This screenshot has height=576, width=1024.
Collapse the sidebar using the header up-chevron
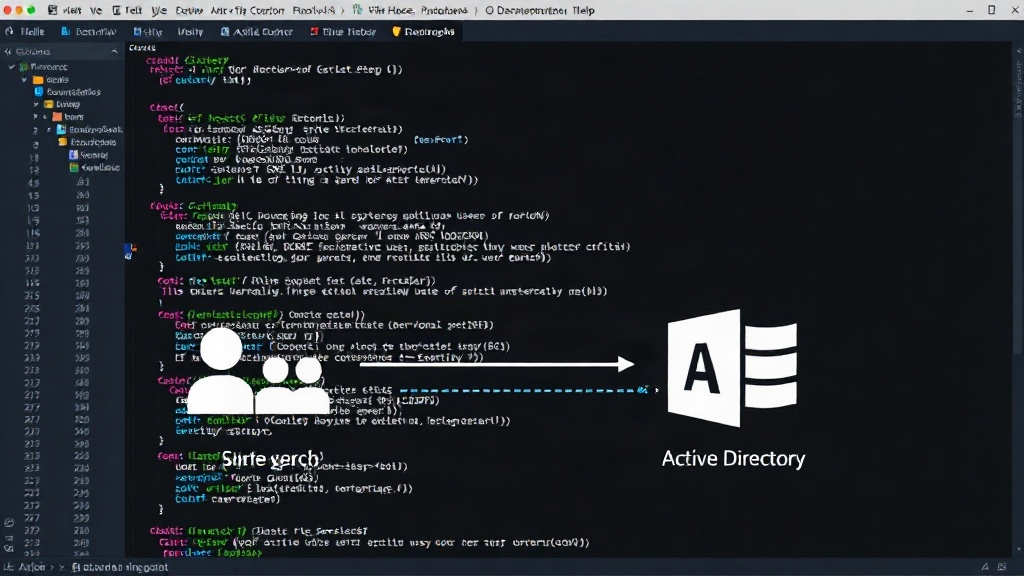click(114, 52)
